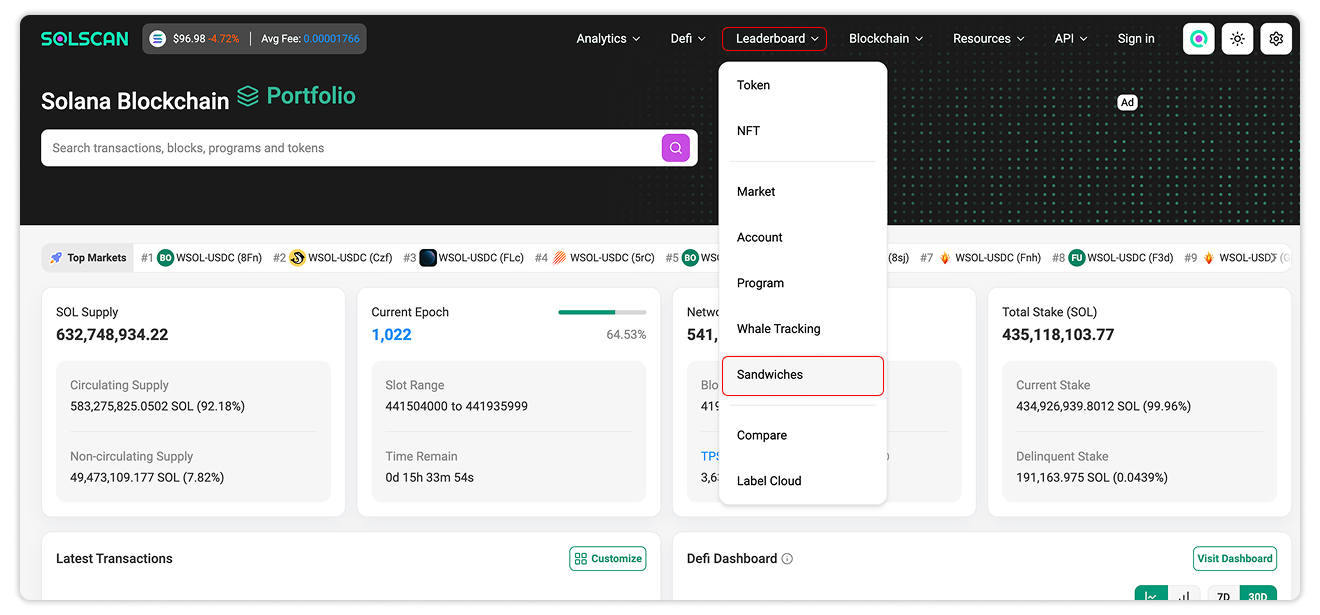
Task: Click the Ad badge
Action: coord(1127,102)
